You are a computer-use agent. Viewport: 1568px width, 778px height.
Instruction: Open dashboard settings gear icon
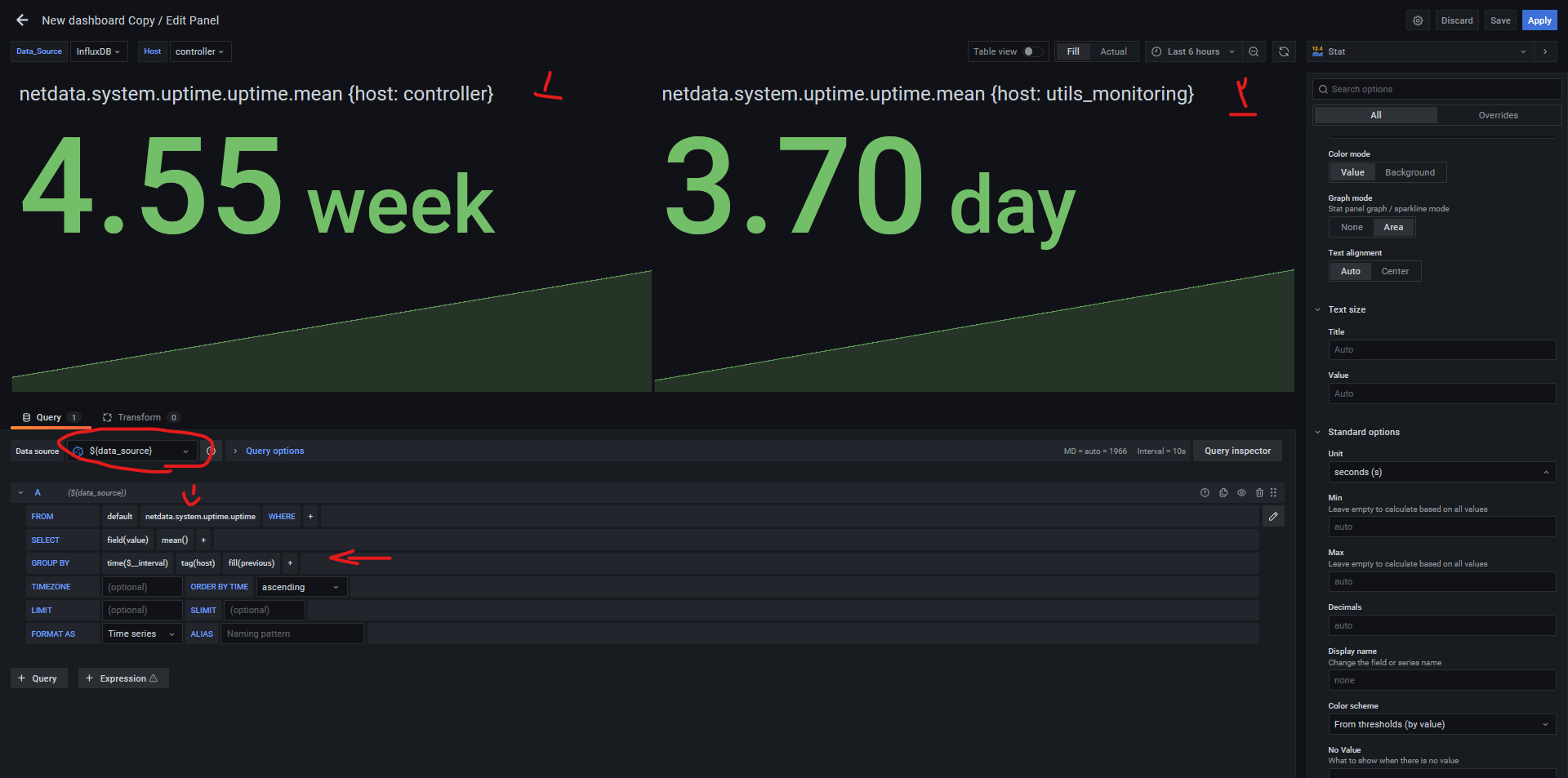click(1418, 20)
